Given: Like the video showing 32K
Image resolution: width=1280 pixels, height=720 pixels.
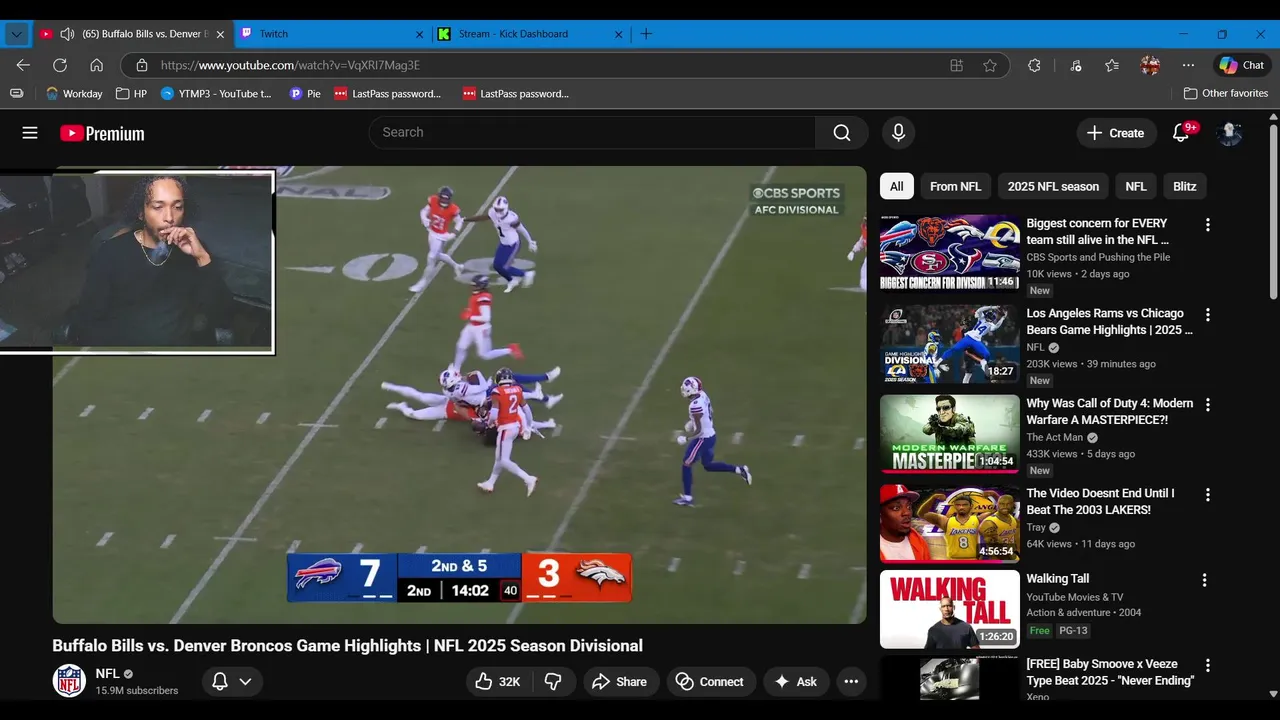Looking at the screenshot, I should point(498,681).
